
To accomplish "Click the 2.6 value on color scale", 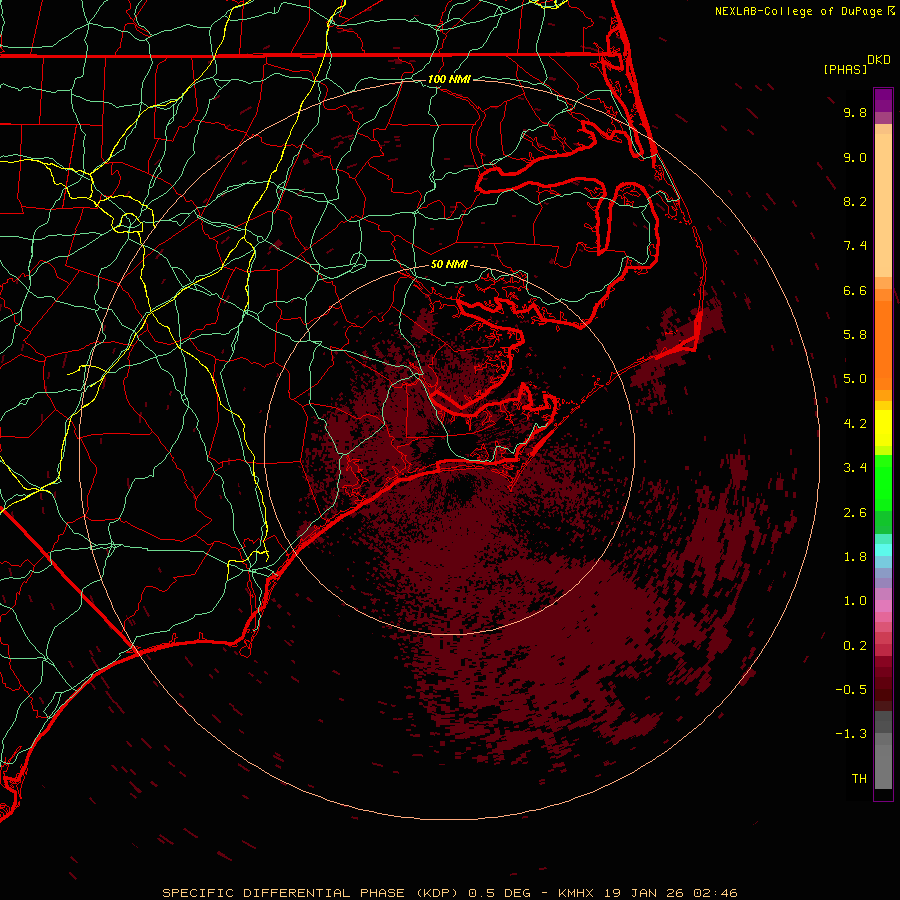I will [855, 513].
